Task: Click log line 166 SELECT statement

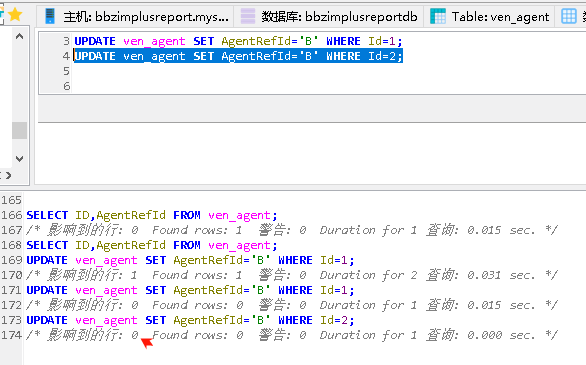Action: pos(152,215)
